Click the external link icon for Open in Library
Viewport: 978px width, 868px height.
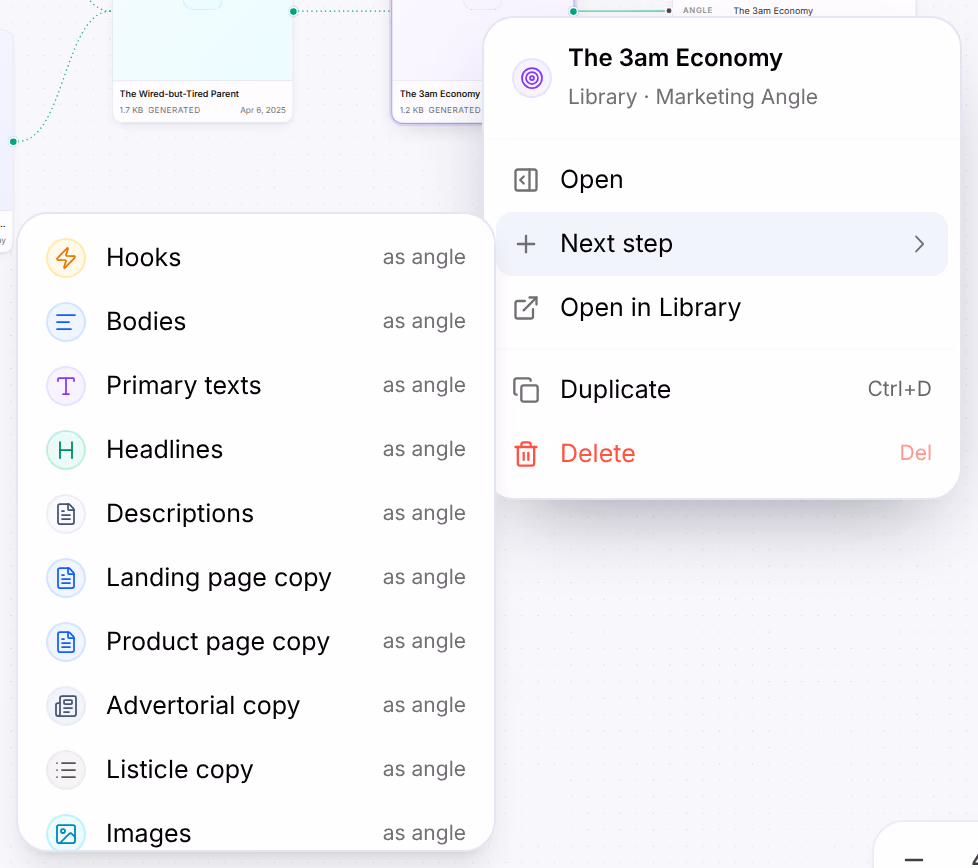pos(526,308)
